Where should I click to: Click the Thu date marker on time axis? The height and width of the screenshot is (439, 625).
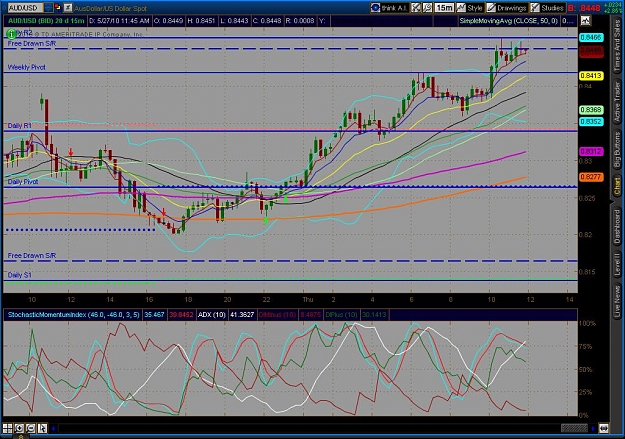pyautogui.click(x=308, y=300)
